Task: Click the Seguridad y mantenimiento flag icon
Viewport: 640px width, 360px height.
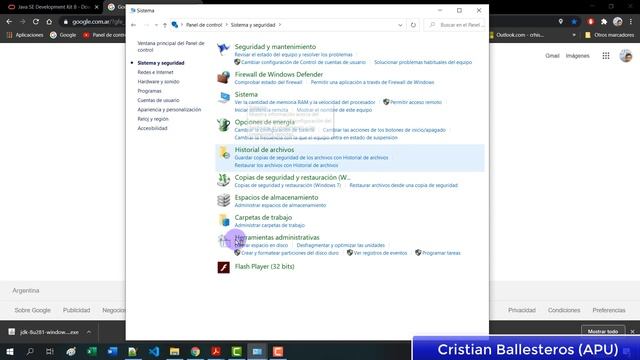Action: tap(223, 49)
